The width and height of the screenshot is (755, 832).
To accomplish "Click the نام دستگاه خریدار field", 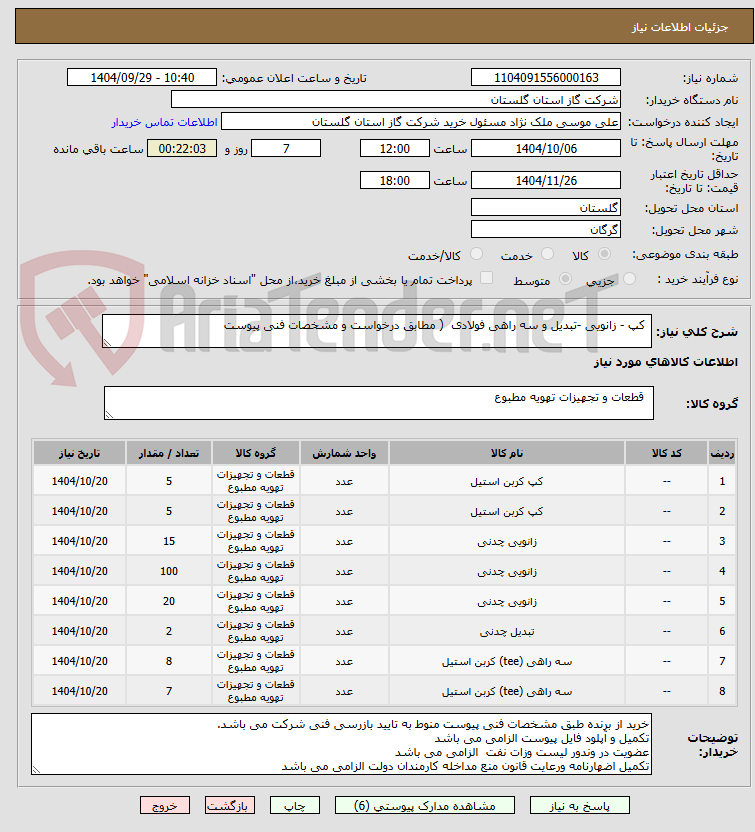I will [396, 100].
